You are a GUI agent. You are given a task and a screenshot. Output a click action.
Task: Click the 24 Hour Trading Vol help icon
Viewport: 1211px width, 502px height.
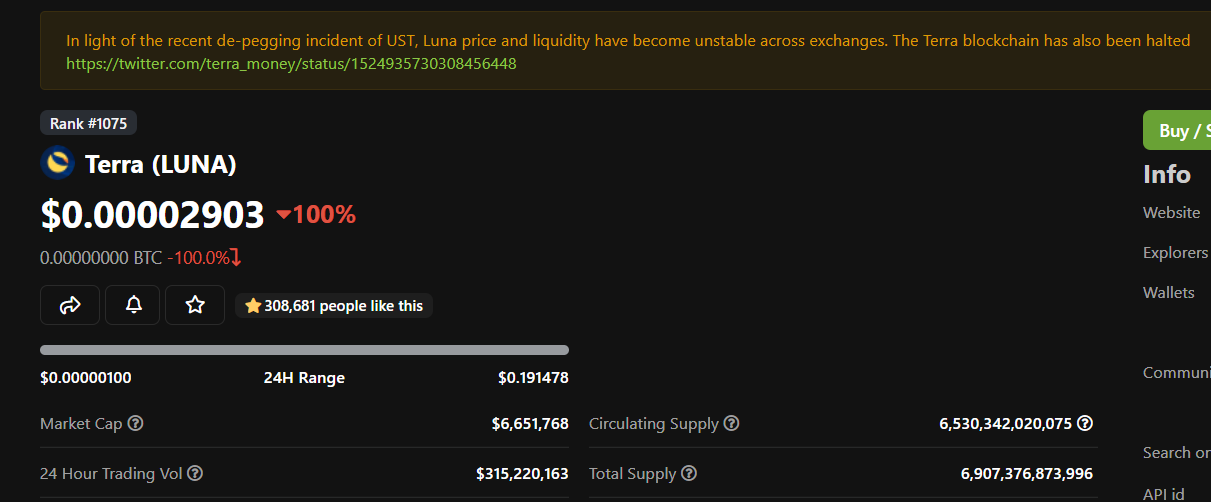195,473
